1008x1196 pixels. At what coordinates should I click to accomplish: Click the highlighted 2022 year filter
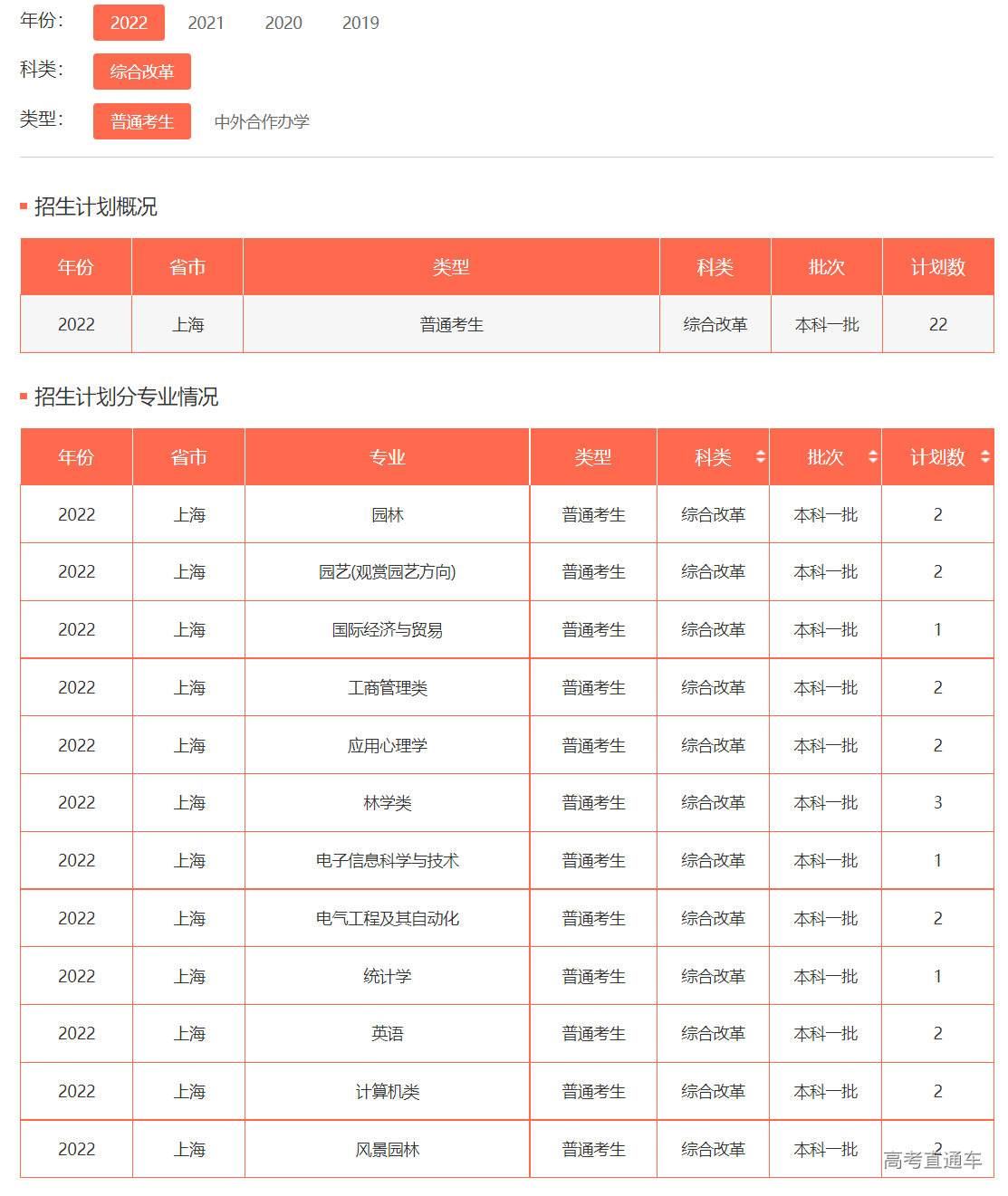coord(129,23)
